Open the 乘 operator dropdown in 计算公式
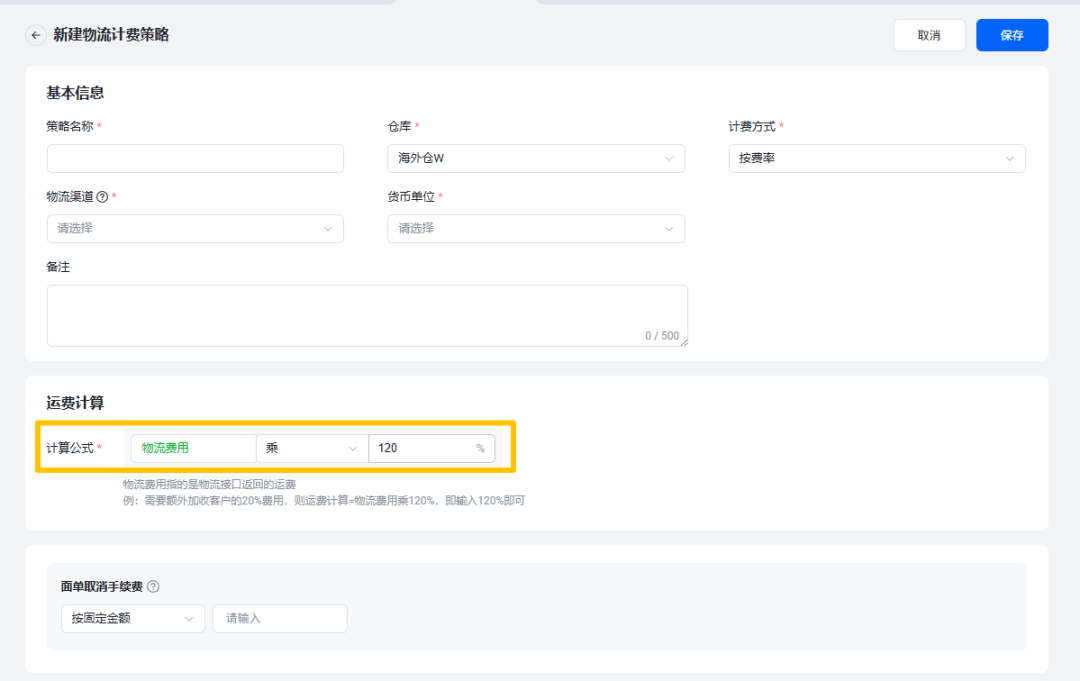 pyautogui.click(x=312, y=448)
